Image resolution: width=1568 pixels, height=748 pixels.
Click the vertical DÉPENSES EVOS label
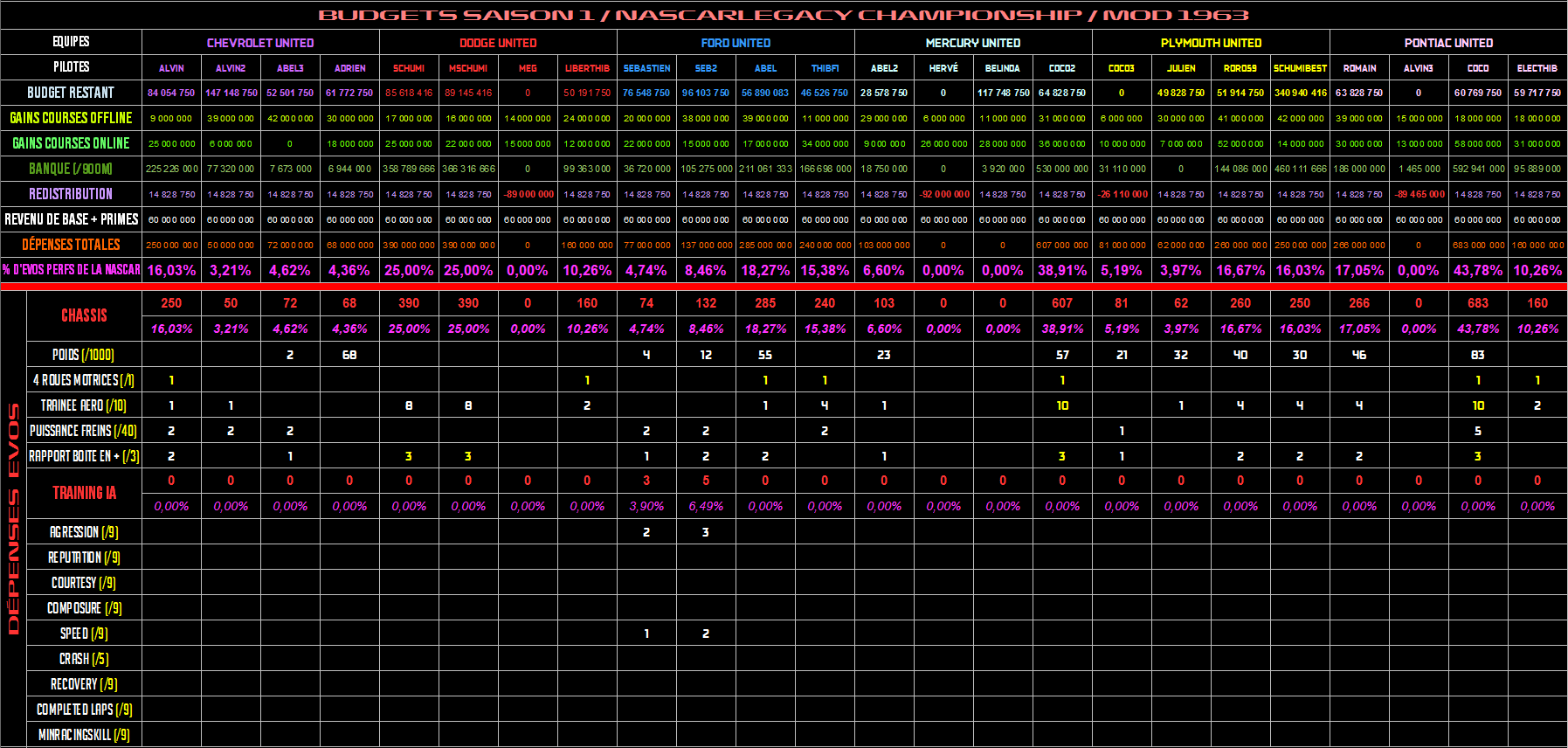click(13, 518)
